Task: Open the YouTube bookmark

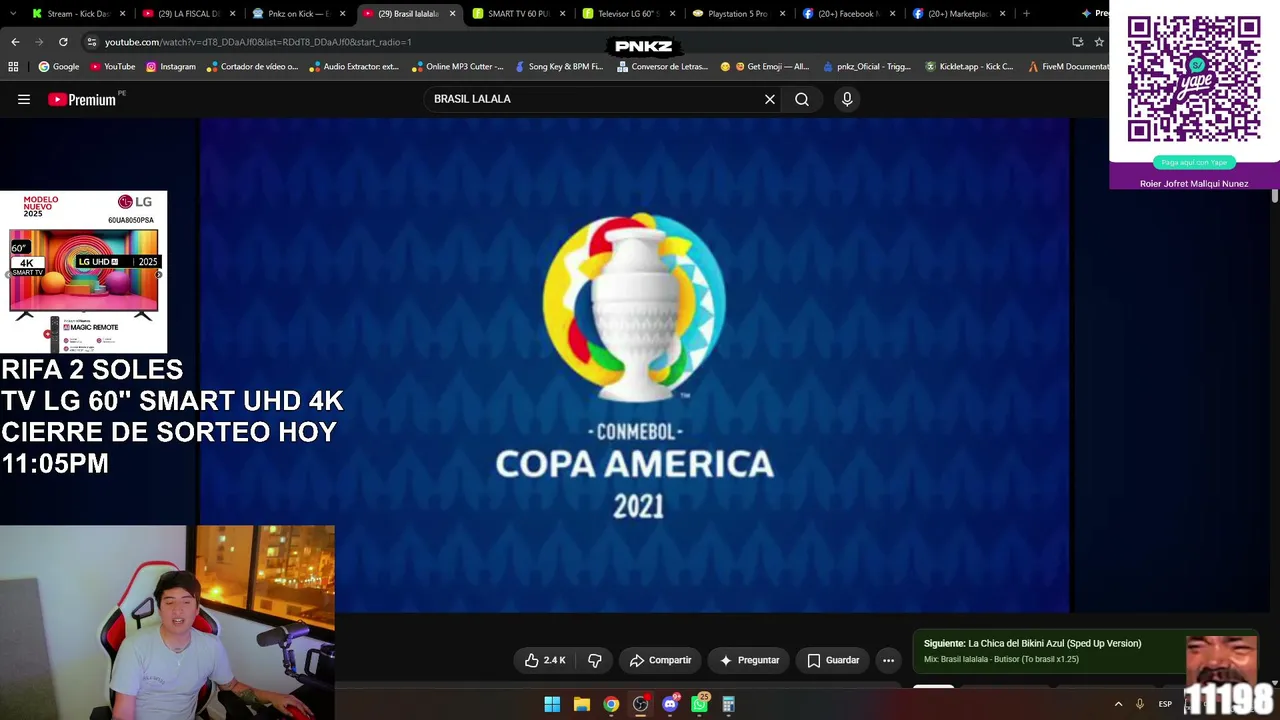Action: point(113,67)
